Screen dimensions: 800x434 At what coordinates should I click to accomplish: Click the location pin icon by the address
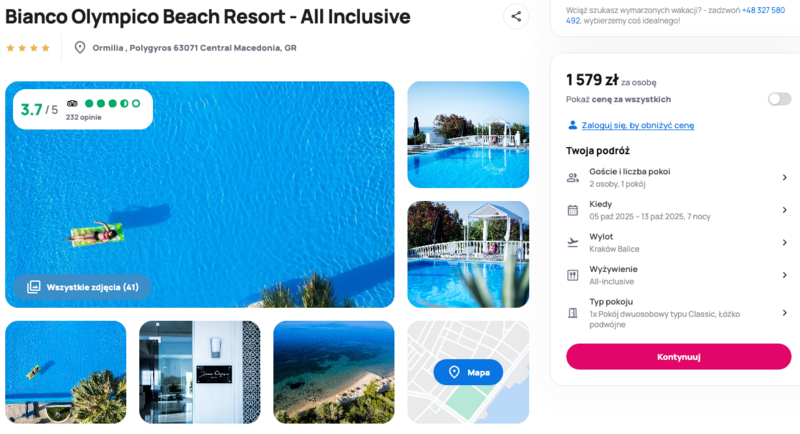(80, 48)
